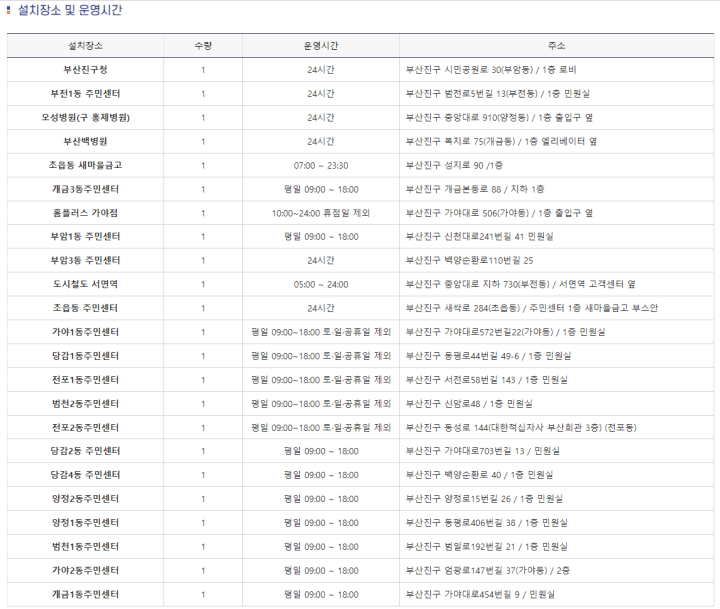
Task: Click '24시간' in the 부산진구청 row
Action: click(x=321, y=70)
